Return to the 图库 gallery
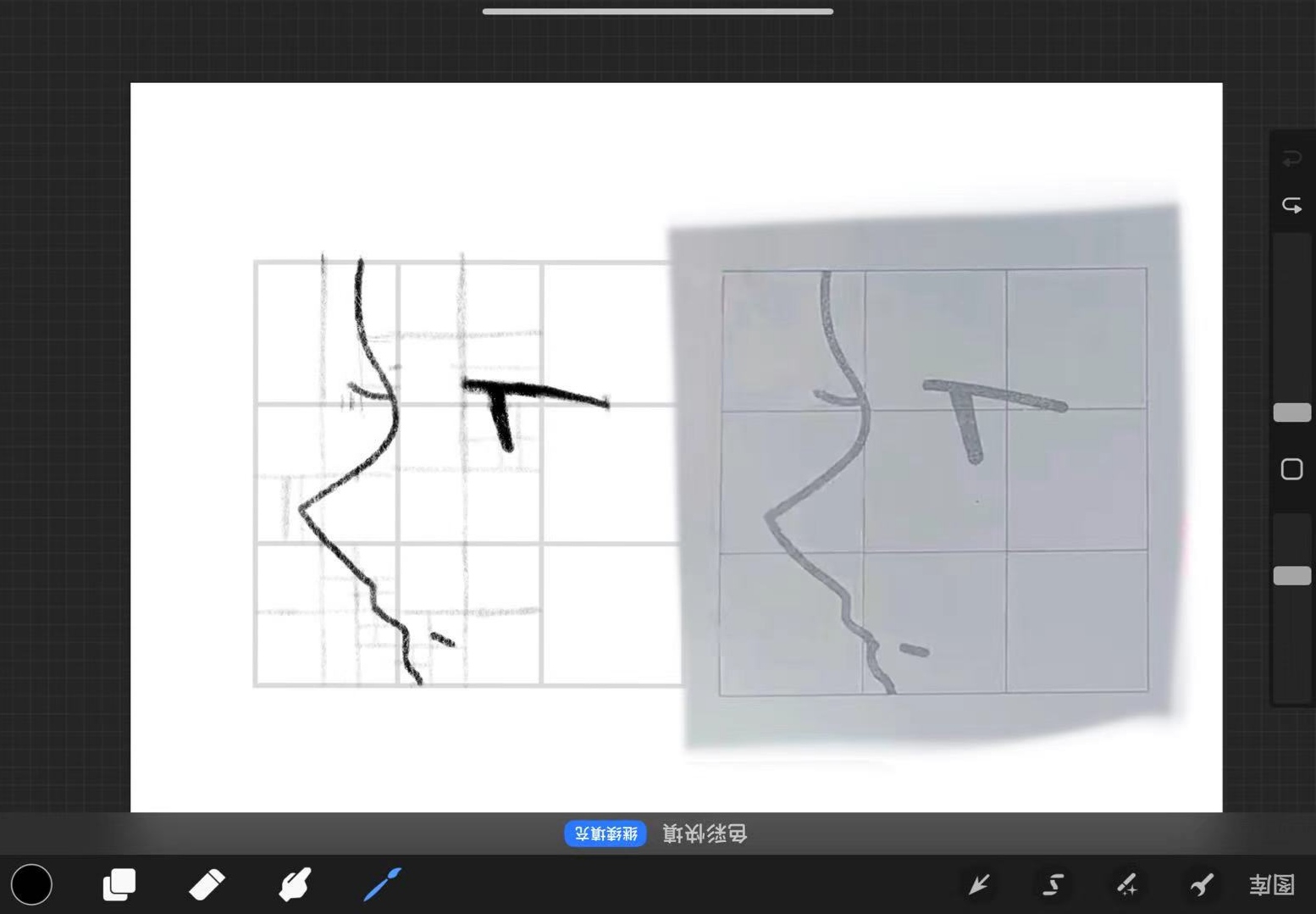The height and width of the screenshot is (914, 1316). tap(1272, 885)
